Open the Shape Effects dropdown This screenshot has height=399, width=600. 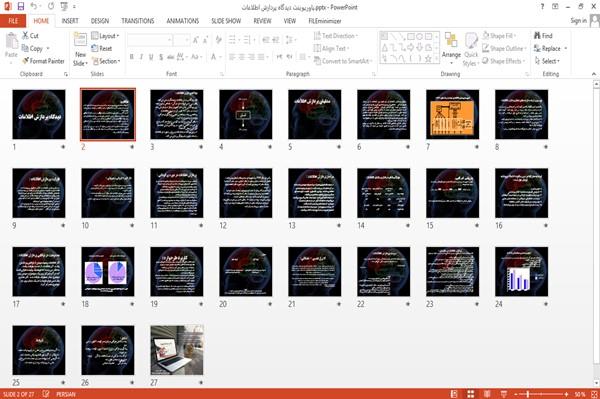click(x=503, y=61)
